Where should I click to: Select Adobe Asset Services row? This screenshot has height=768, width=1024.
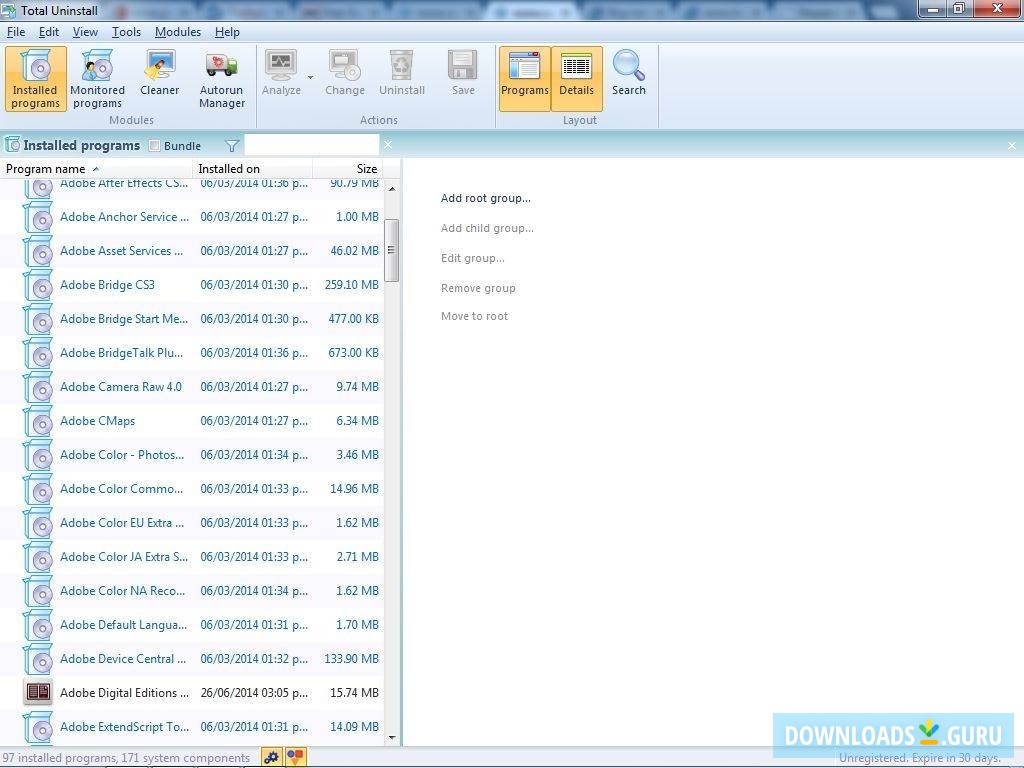pyautogui.click(x=192, y=251)
